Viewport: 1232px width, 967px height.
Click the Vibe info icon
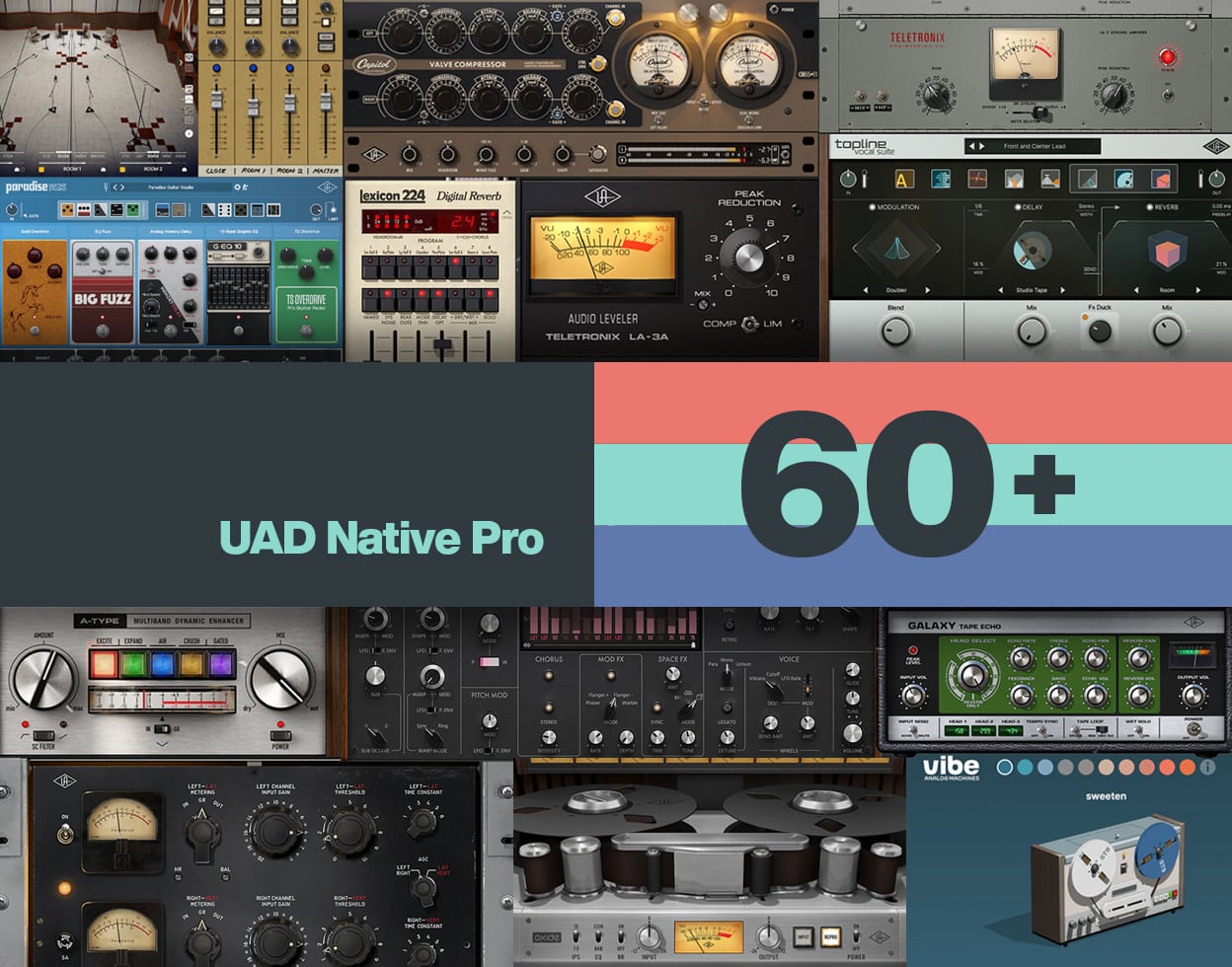point(1207,767)
